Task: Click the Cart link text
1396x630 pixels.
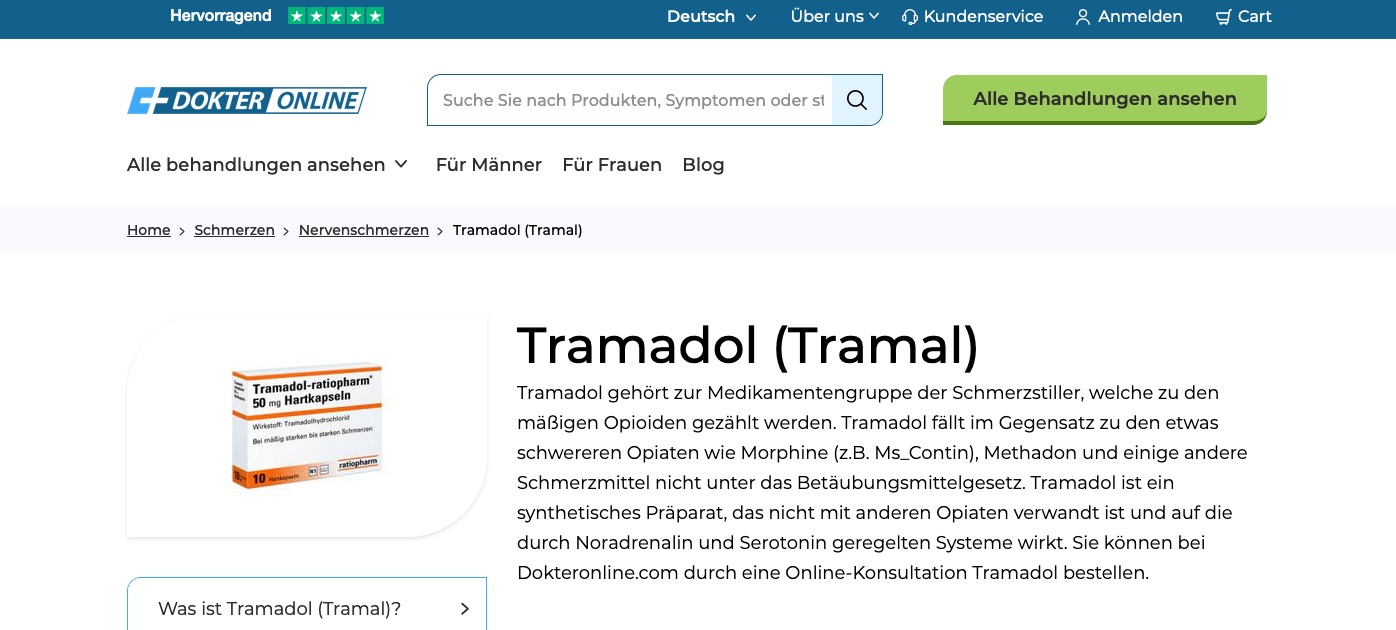Action: click(x=1255, y=17)
